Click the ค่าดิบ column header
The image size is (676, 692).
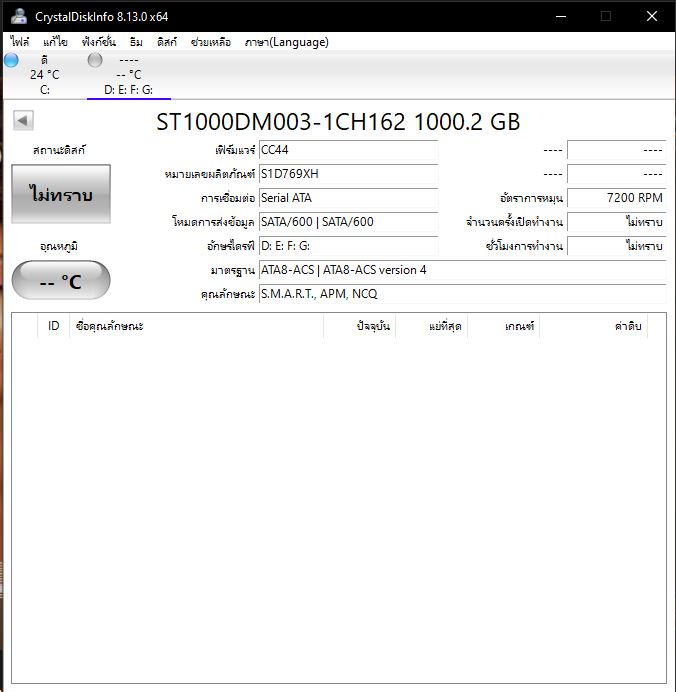point(593,326)
